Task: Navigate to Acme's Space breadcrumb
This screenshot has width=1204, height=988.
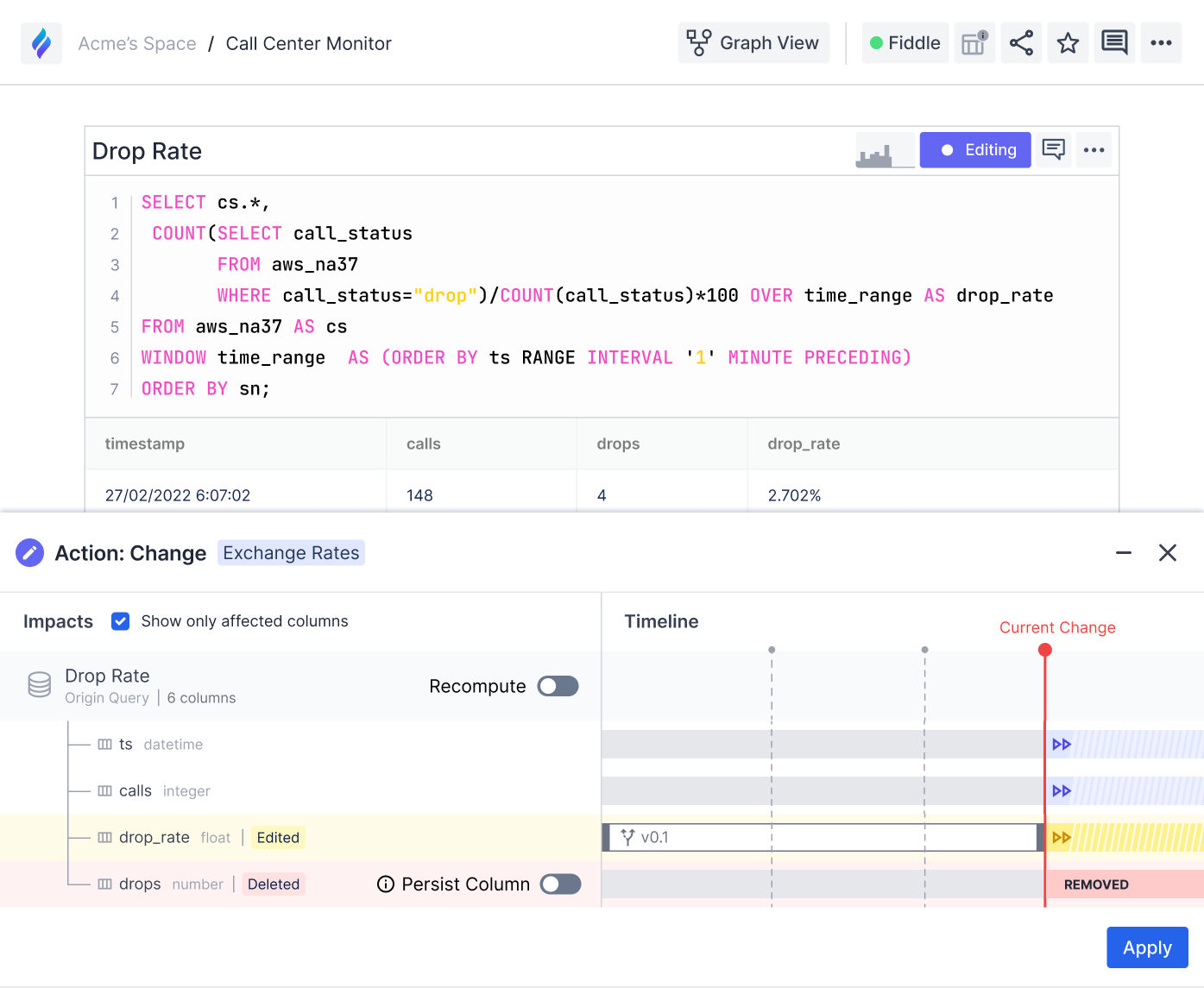Action: (137, 43)
